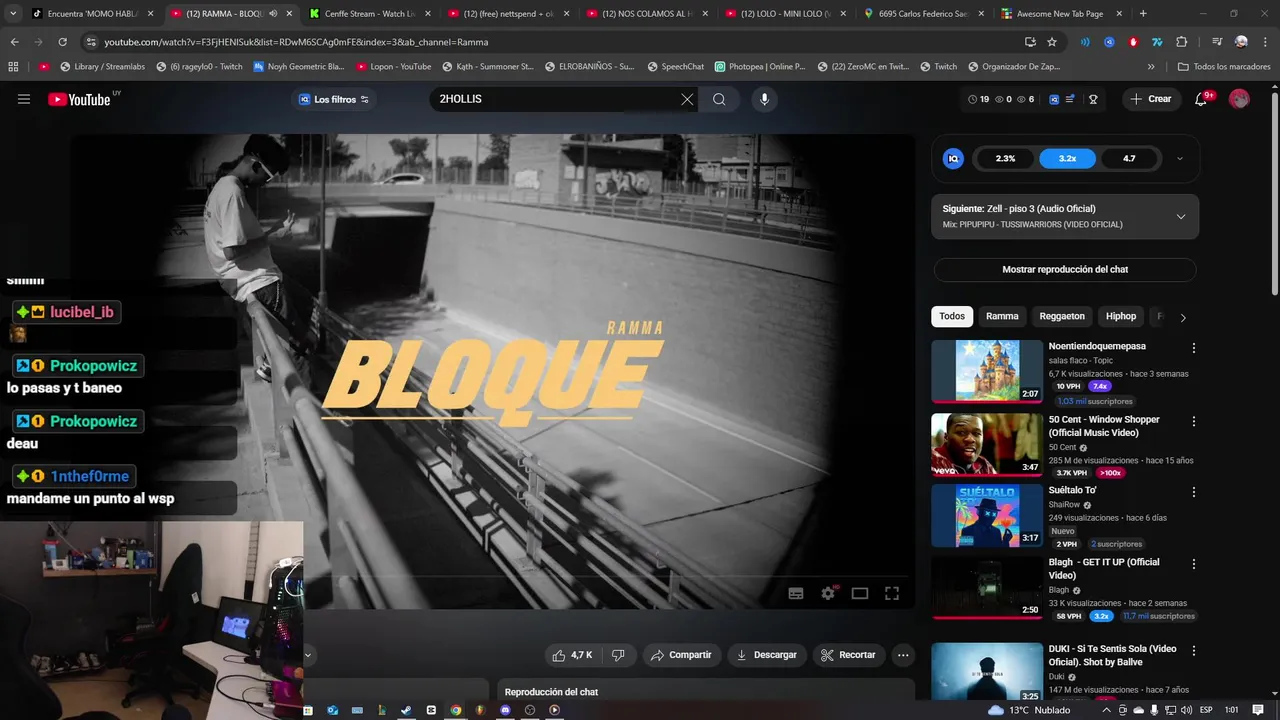Image resolution: width=1280 pixels, height=720 pixels.
Task: Install app icon in address bar
Action: (x=1030, y=42)
